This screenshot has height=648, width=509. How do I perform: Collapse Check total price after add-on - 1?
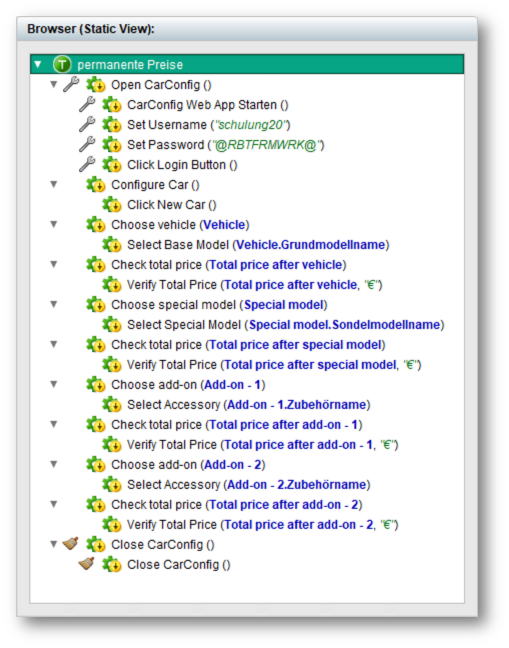tap(54, 424)
